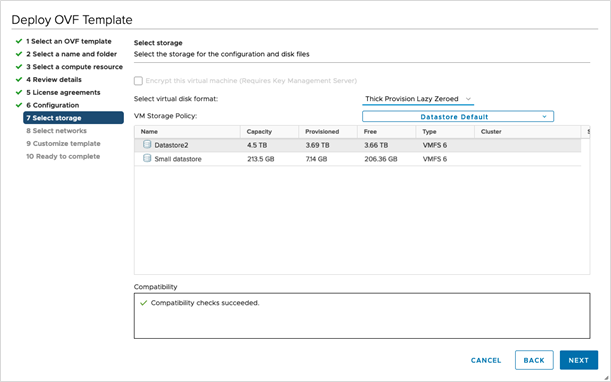Click the 213.5 GB capacity cell
The image size is (611, 382).
click(x=260, y=159)
